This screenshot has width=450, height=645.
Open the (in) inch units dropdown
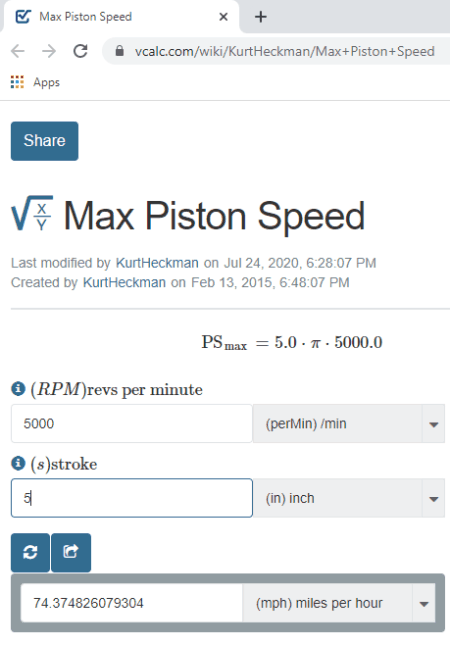(349, 498)
